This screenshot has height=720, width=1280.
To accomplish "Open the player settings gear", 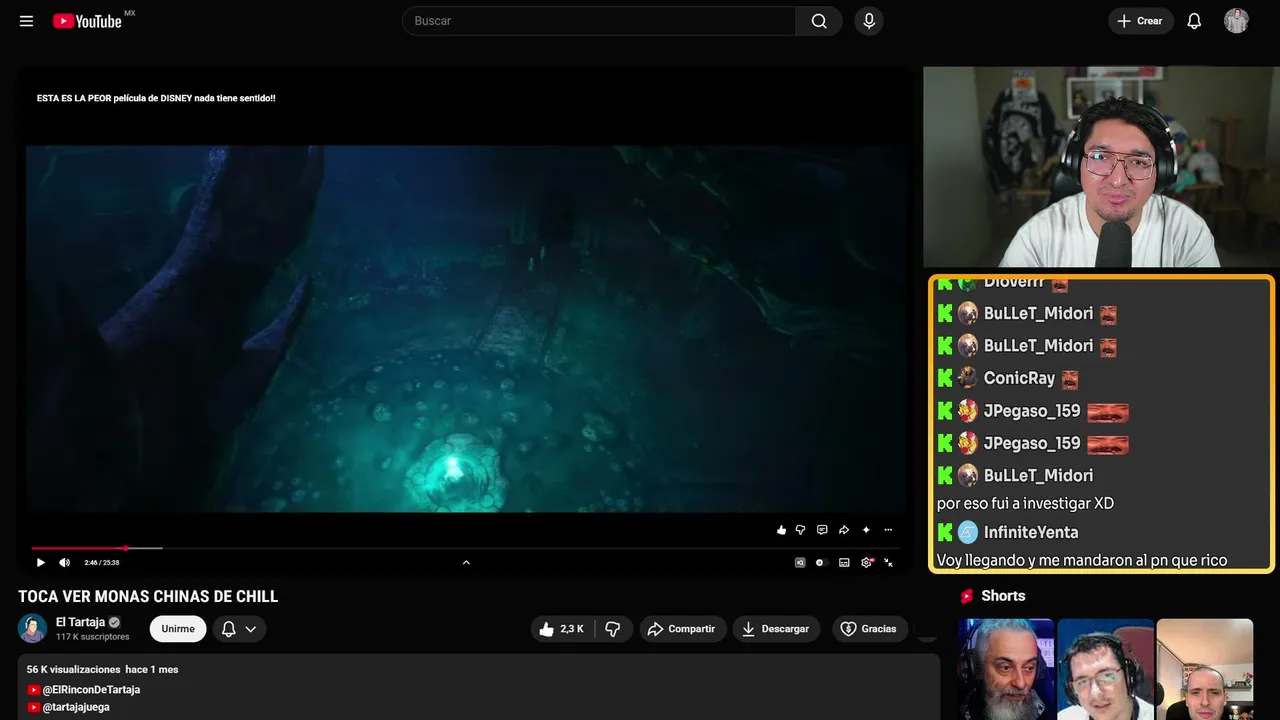I will (x=867, y=562).
